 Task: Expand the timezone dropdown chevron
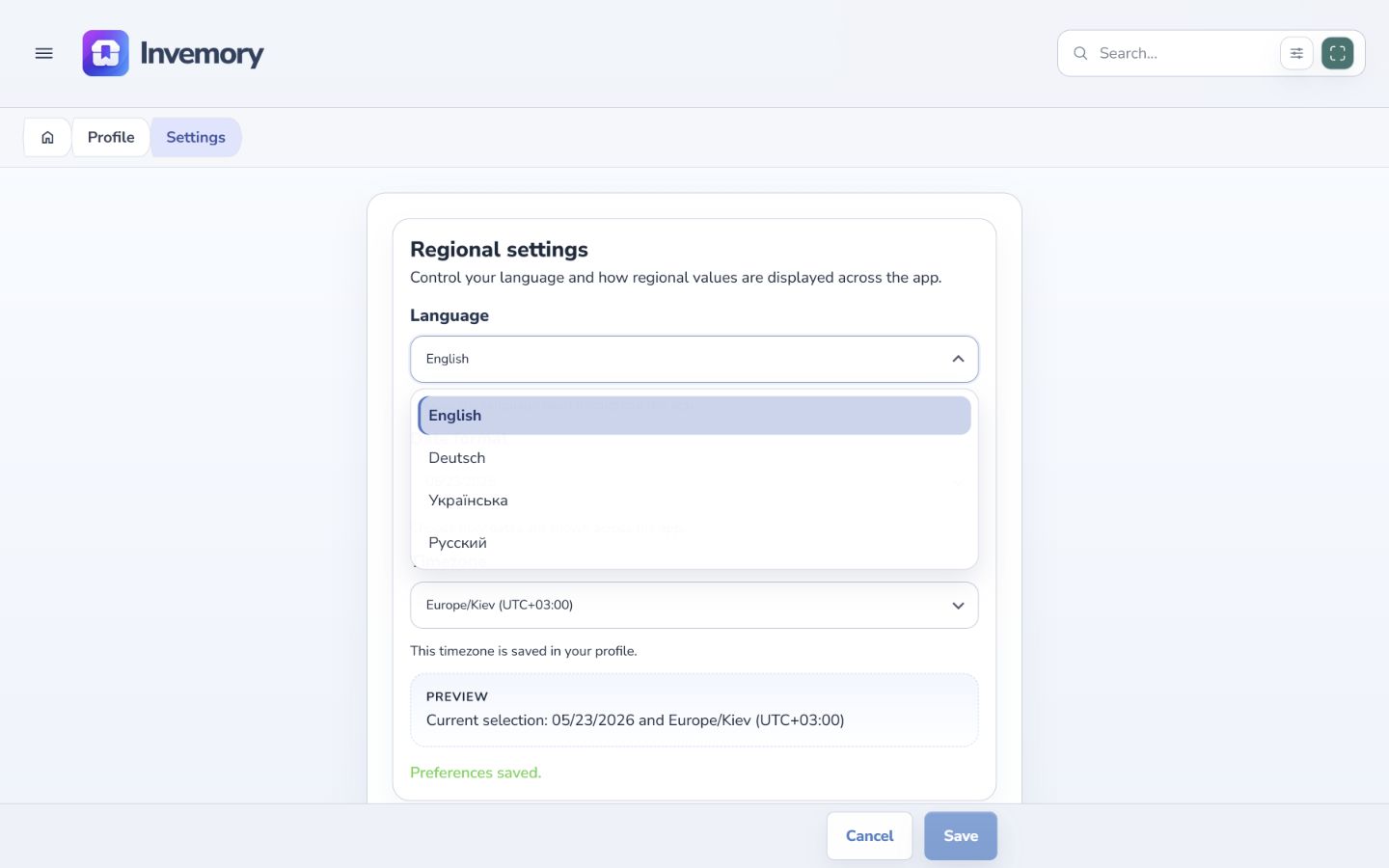[x=958, y=606]
